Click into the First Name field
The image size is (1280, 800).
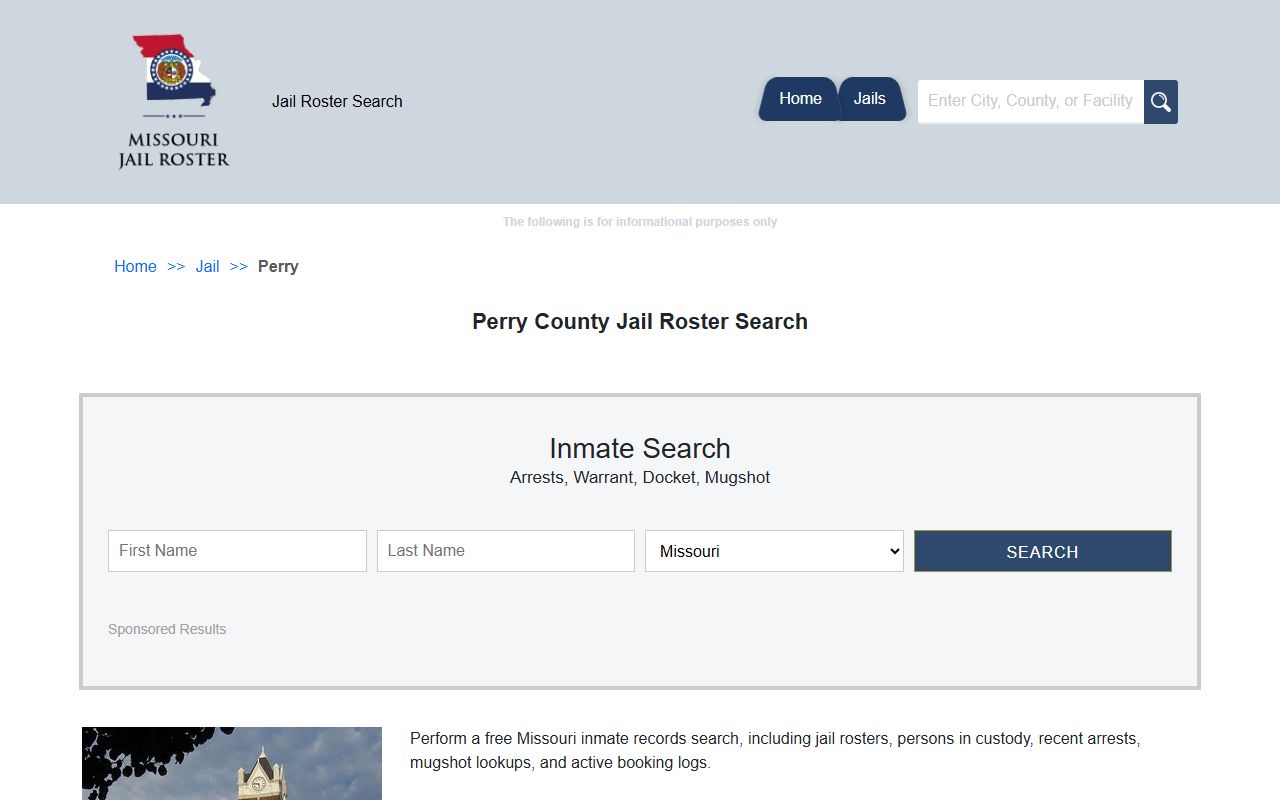point(237,551)
